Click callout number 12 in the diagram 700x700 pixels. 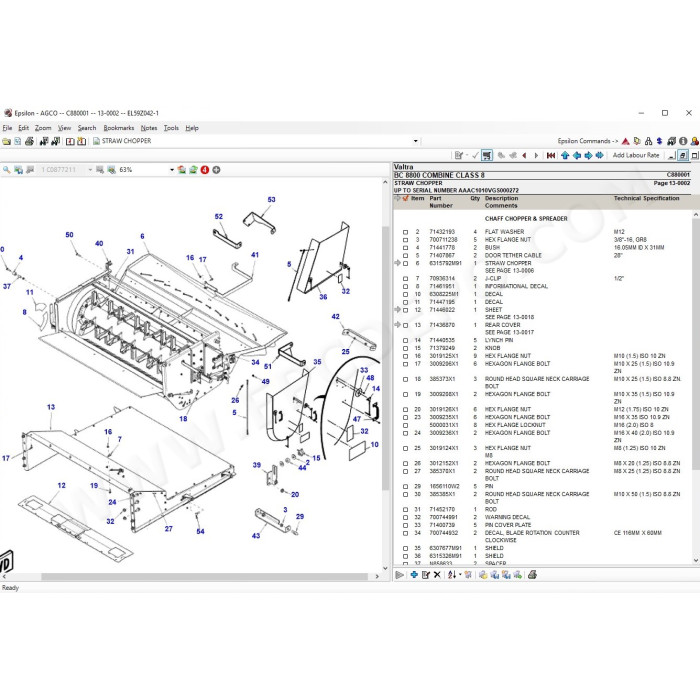(x=62, y=485)
